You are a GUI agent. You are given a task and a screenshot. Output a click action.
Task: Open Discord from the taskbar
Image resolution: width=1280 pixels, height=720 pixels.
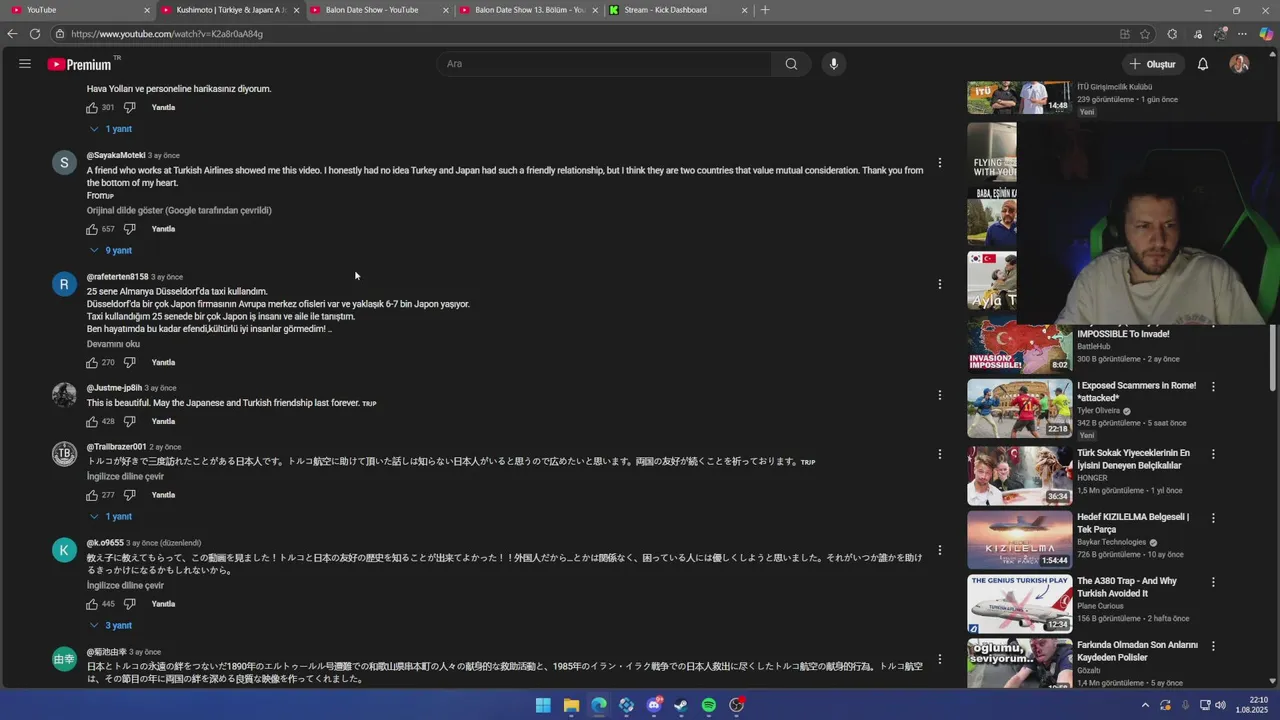coord(654,705)
